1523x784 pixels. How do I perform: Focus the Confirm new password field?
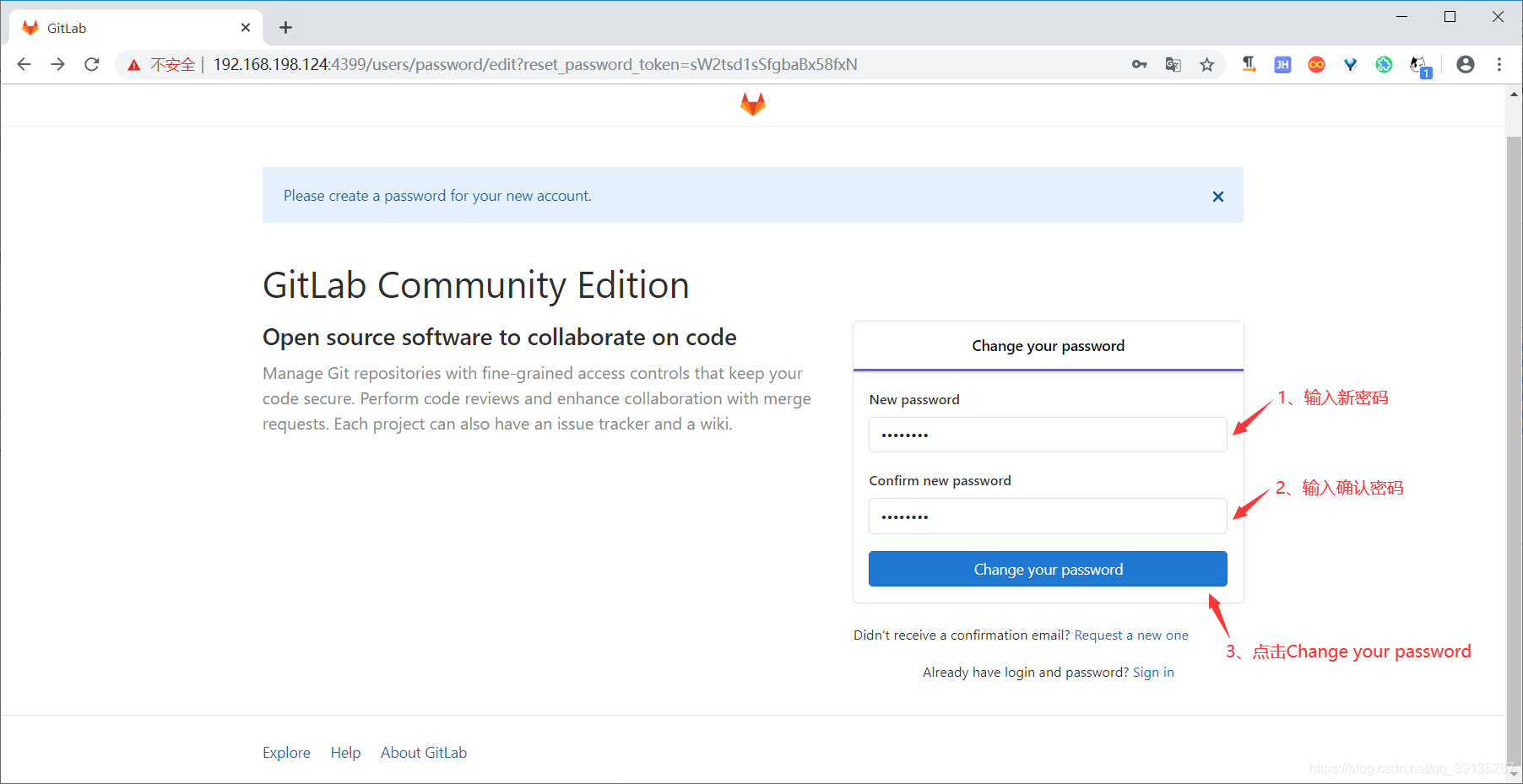click(1048, 516)
